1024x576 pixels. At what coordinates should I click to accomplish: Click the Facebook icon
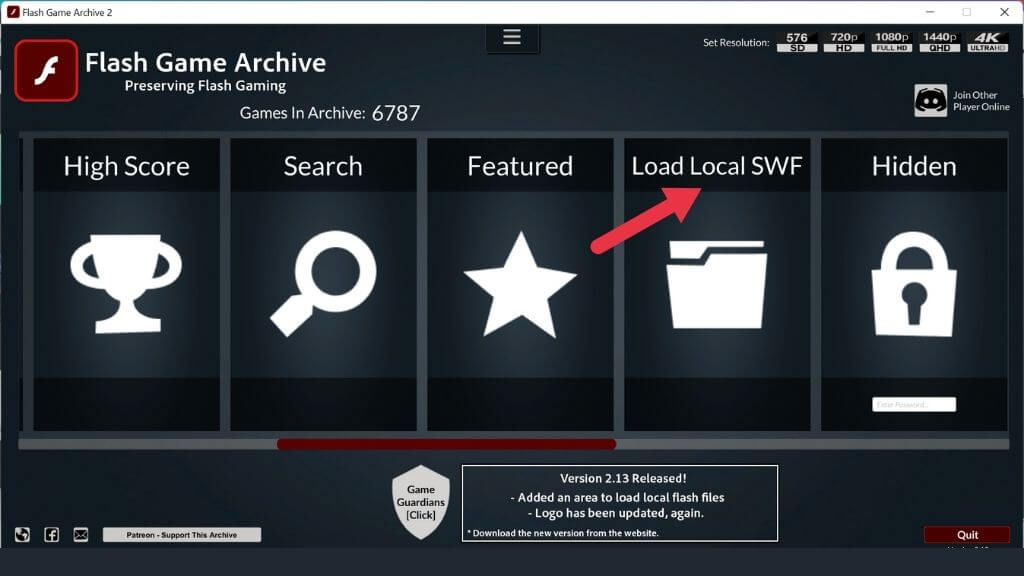click(x=51, y=535)
